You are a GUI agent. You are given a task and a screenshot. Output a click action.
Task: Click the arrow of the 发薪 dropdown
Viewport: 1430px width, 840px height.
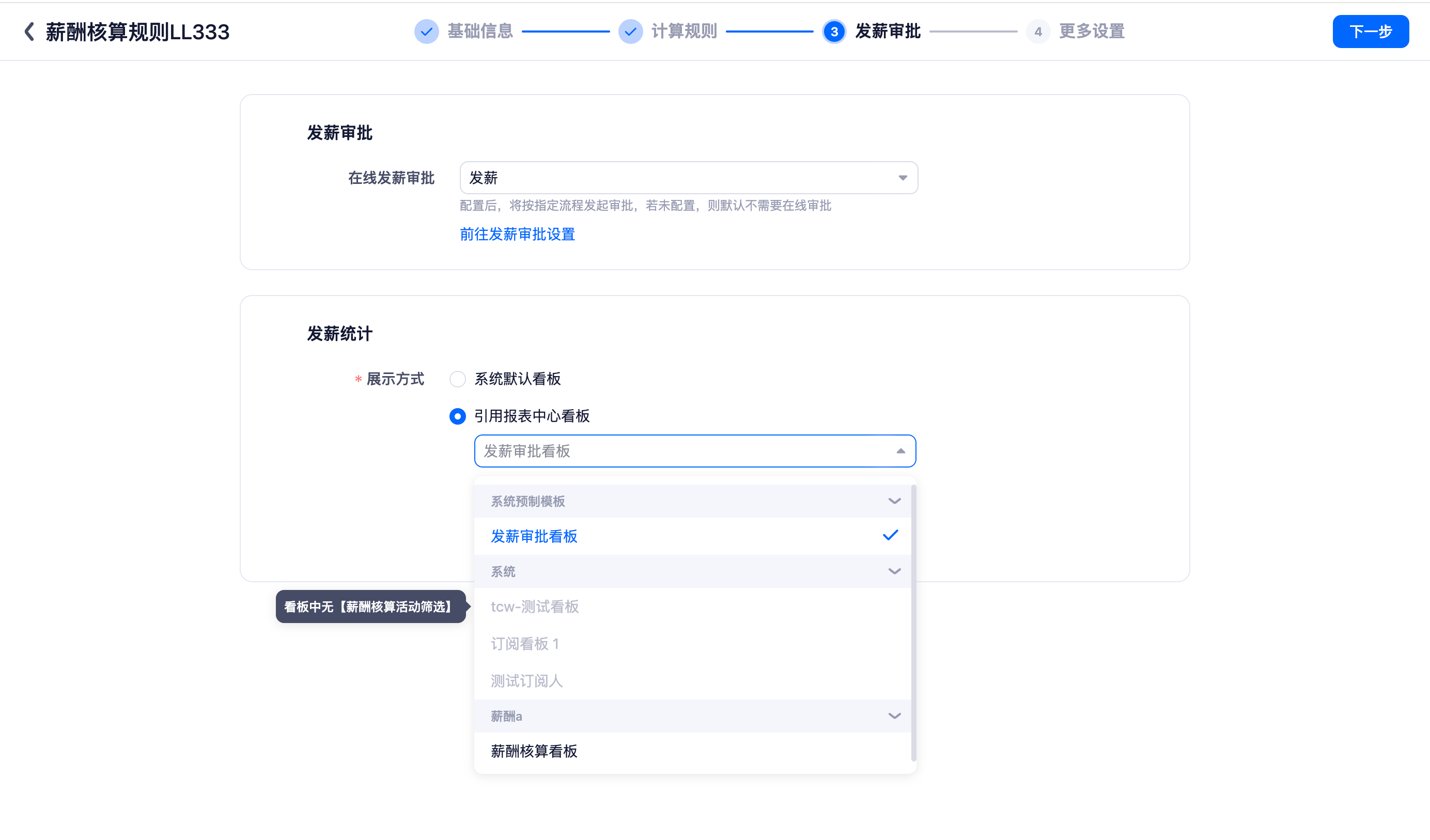[x=902, y=178]
